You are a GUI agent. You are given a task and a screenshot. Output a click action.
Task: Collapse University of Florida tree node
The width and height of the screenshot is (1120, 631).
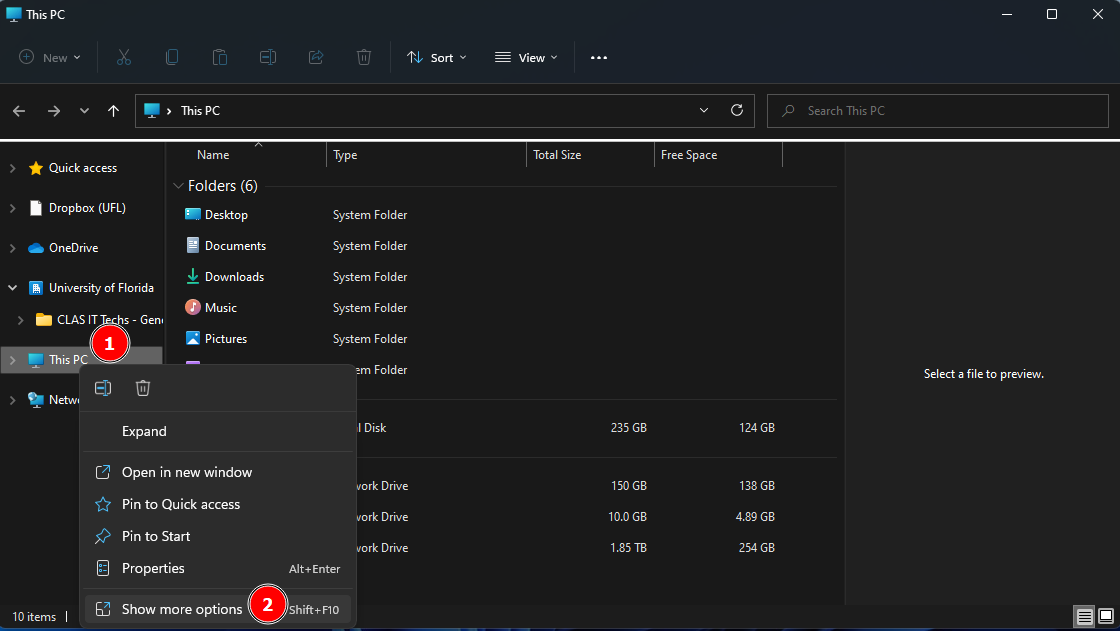click(12, 288)
